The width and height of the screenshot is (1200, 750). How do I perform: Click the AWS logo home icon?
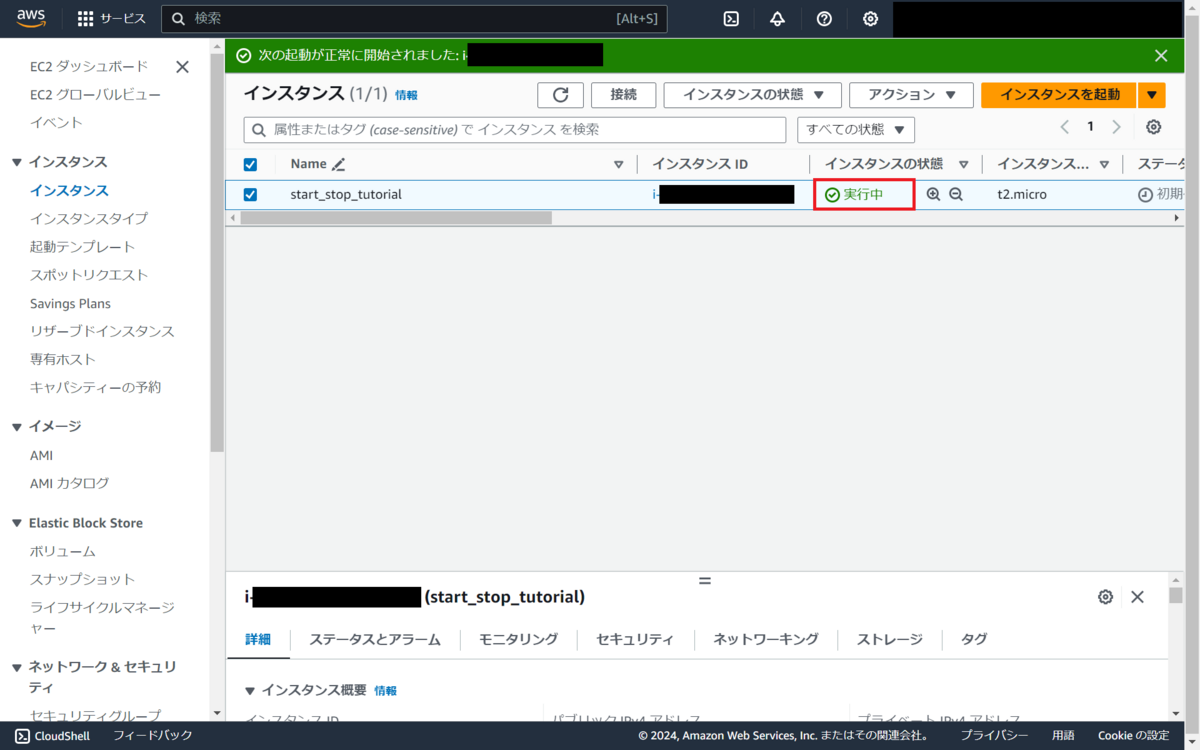coord(31,18)
